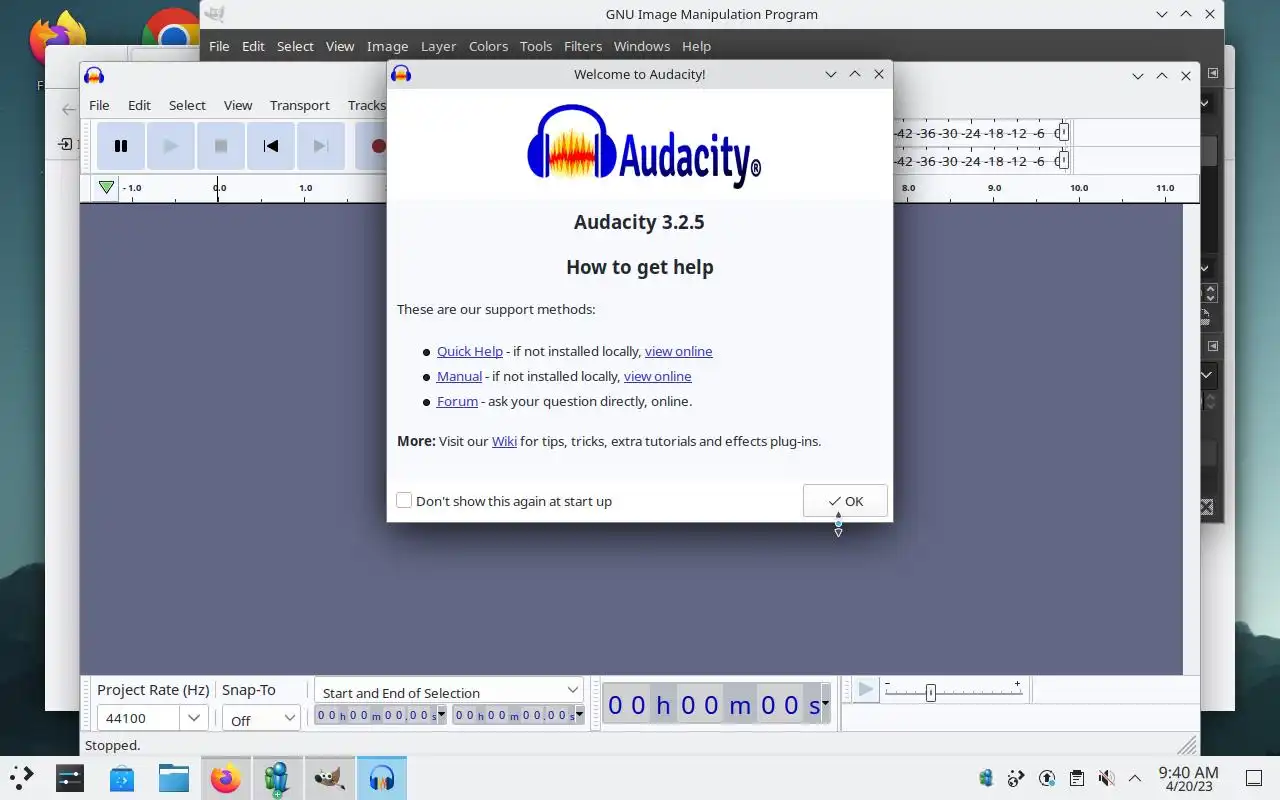Open format arrow of large audio position display

click(825, 705)
